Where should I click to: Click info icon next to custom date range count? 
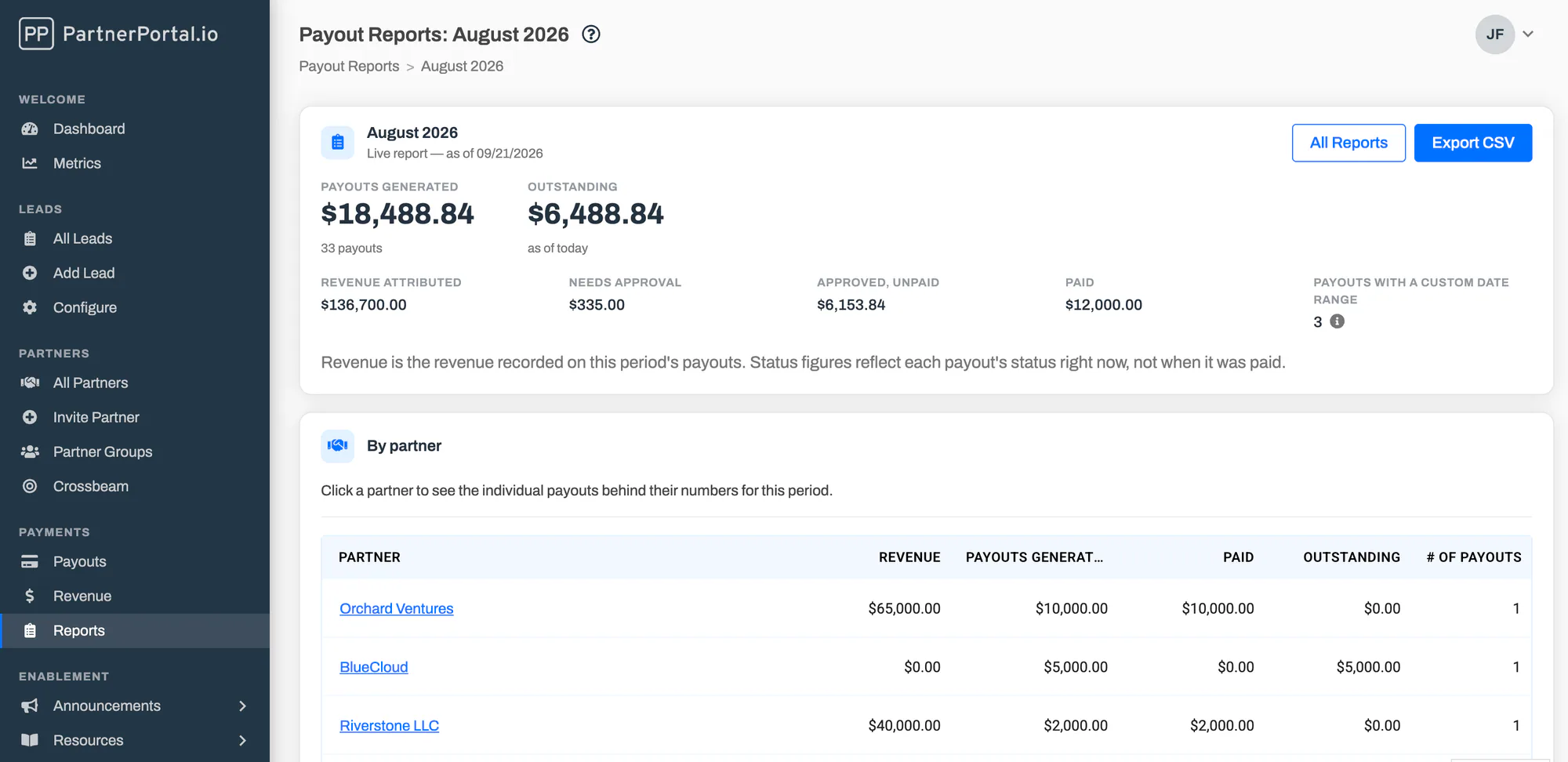tap(1338, 321)
